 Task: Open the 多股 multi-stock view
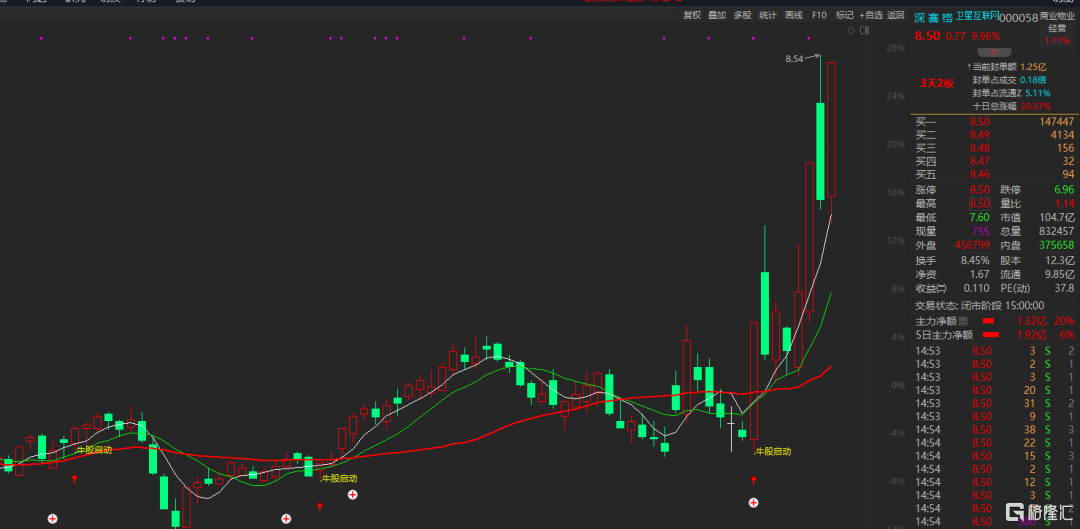(x=742, y=15)
